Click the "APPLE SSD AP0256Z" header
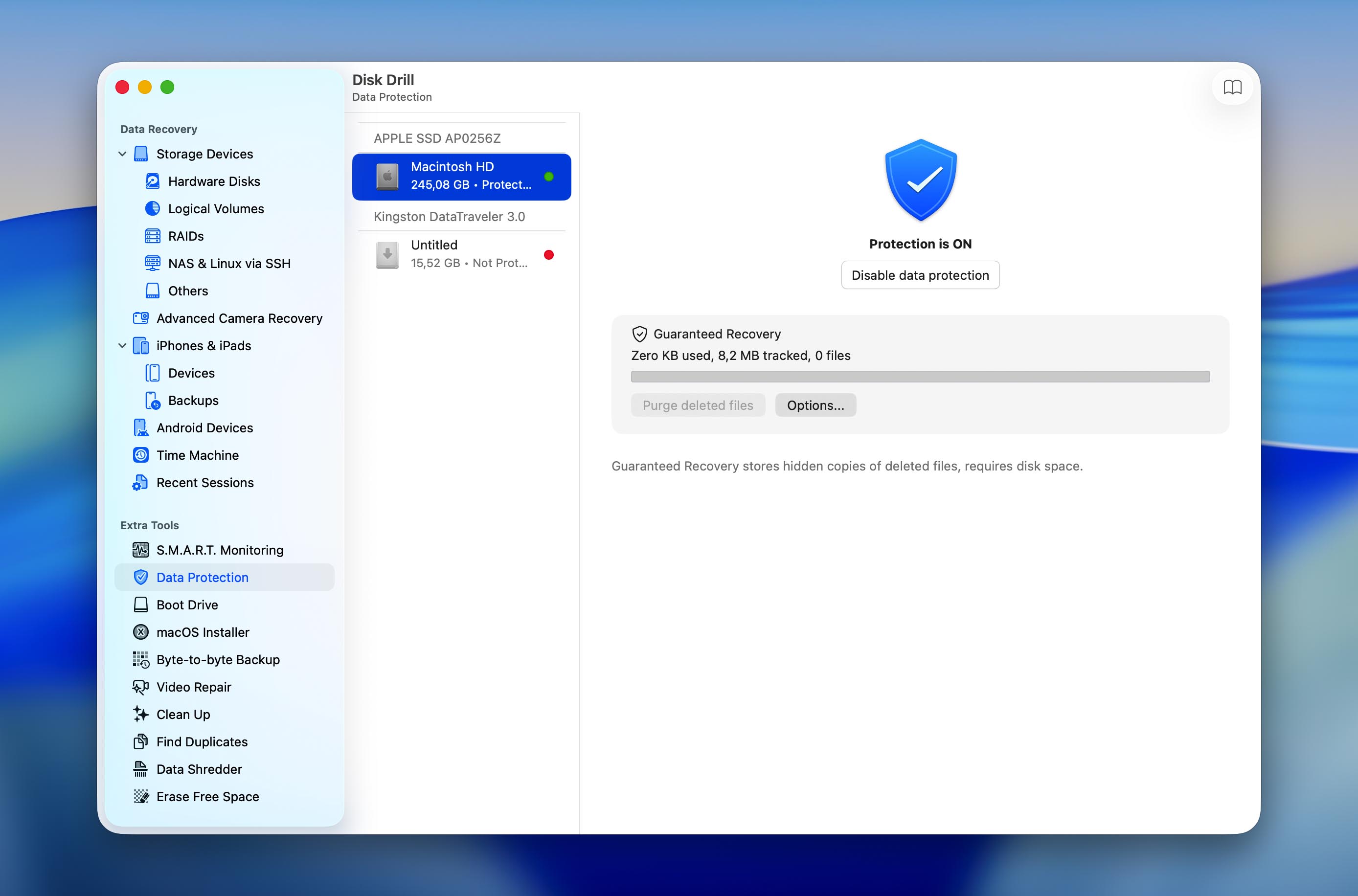The height and width of the screenshot is (896, 1358). (x=437, y=138)
